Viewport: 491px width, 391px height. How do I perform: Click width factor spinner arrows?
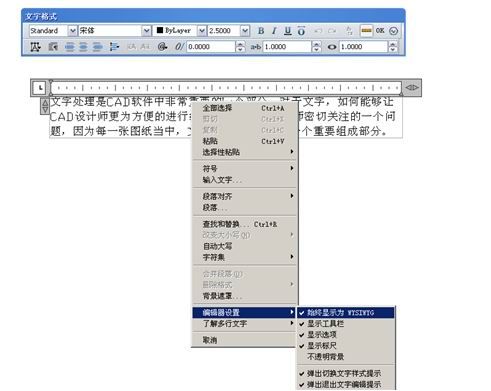pyautogui.click(x=393, y=47)
